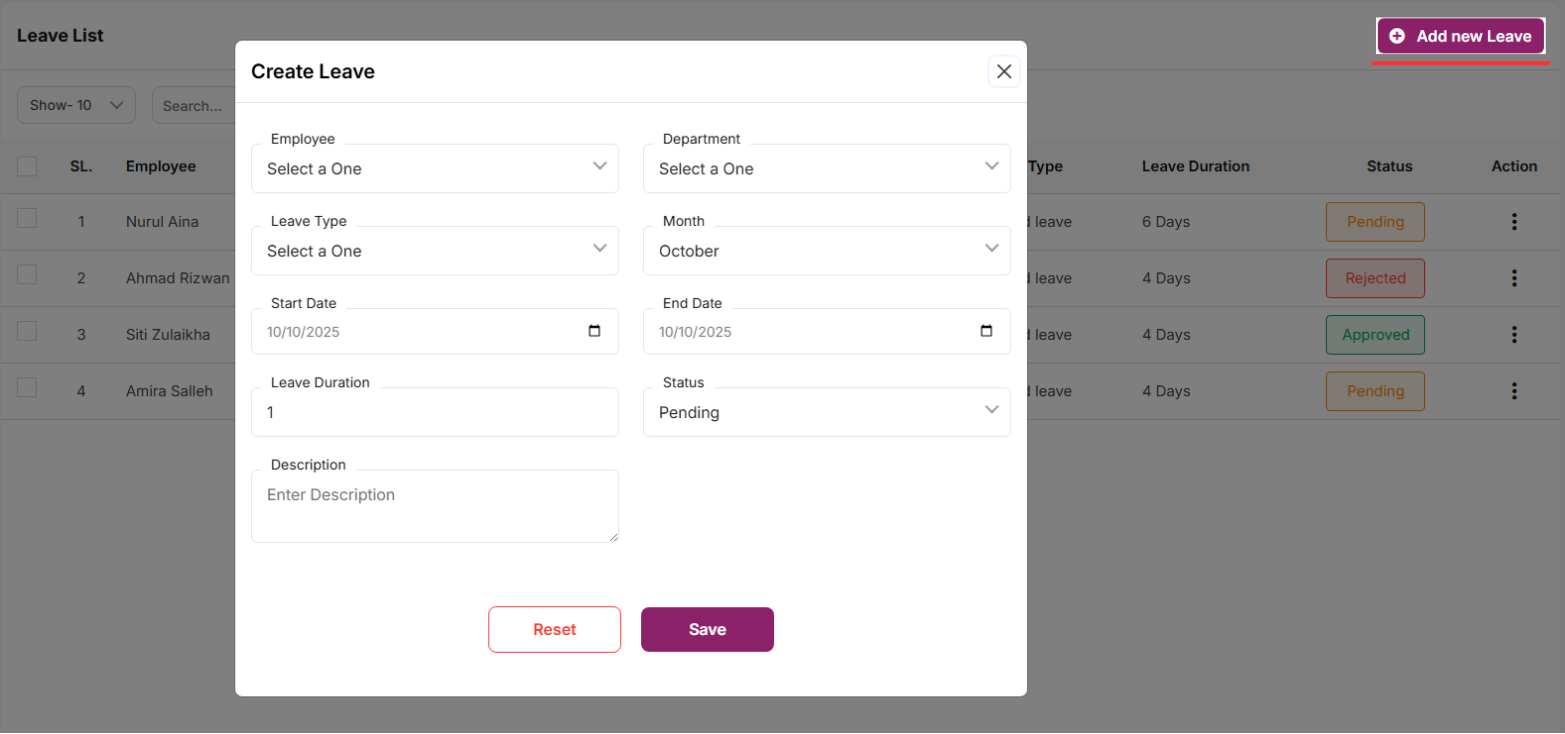Close the Create Leave dialog
1565x734 pixels.
[1004, 71]
